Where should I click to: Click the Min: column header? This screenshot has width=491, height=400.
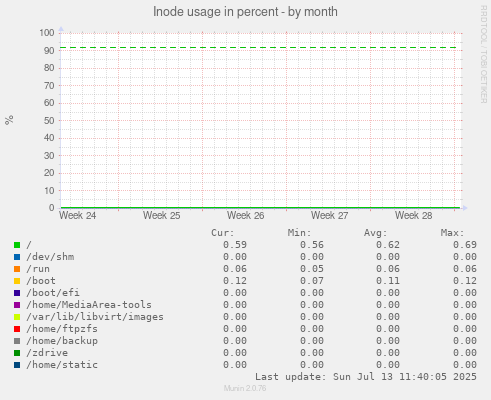coord(300,233)
